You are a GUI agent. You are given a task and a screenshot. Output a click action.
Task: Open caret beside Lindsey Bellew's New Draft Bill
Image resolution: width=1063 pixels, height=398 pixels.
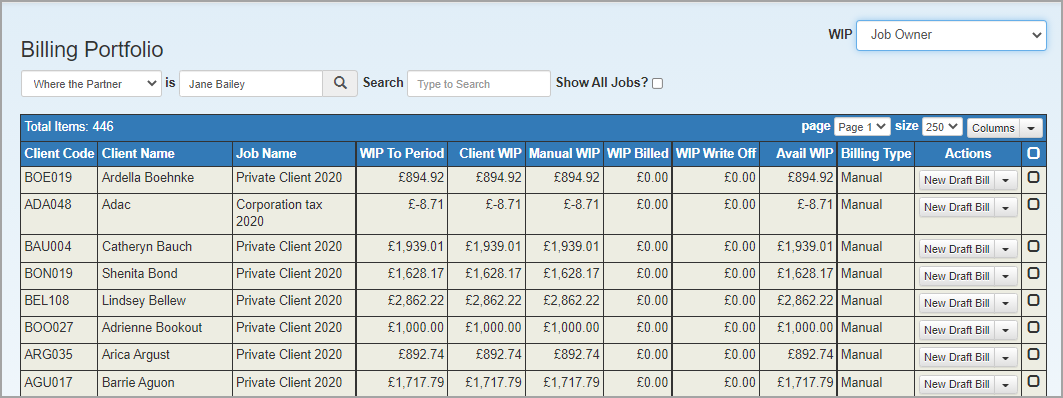click(1006, 303)
